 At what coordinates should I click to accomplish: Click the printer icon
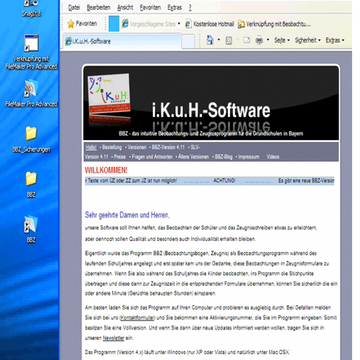[x=259, y=40]
